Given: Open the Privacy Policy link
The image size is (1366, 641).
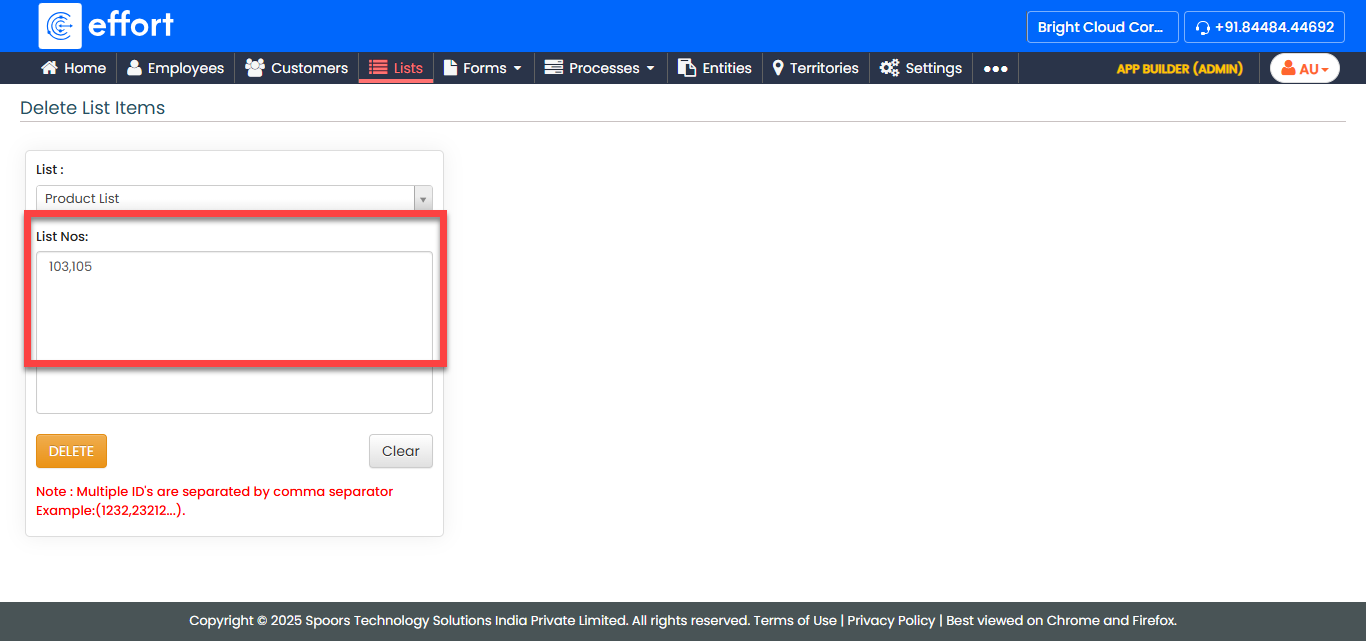Looking at the screenshot, I should pyautogui.click(x=891, y=620).
